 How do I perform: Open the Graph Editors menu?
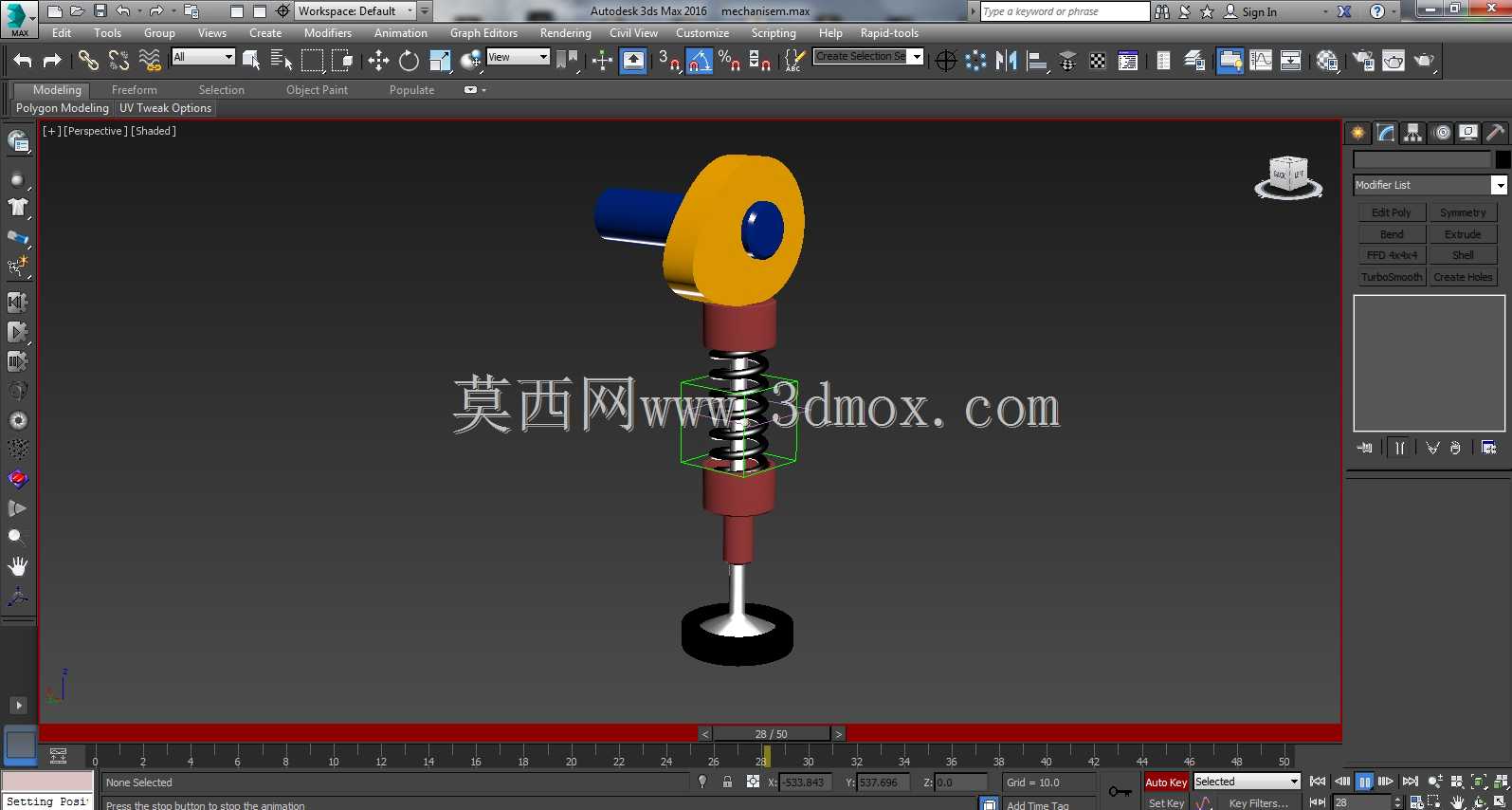tap(483, 33)
